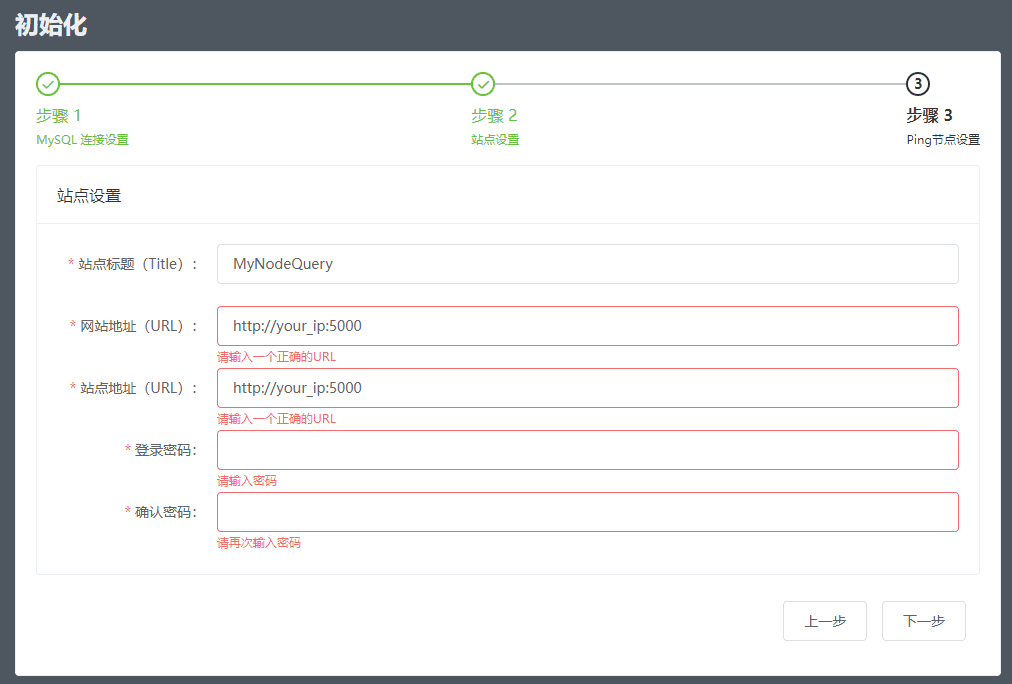Click the step 3 numbered circle icon
Viewport: 1012px width, 684px height.
click(918, 84)
